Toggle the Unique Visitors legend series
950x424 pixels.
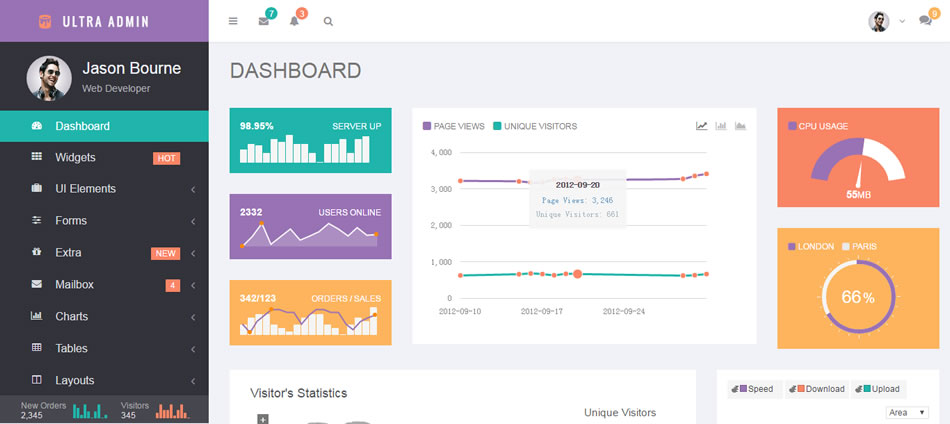click(535, 126)
